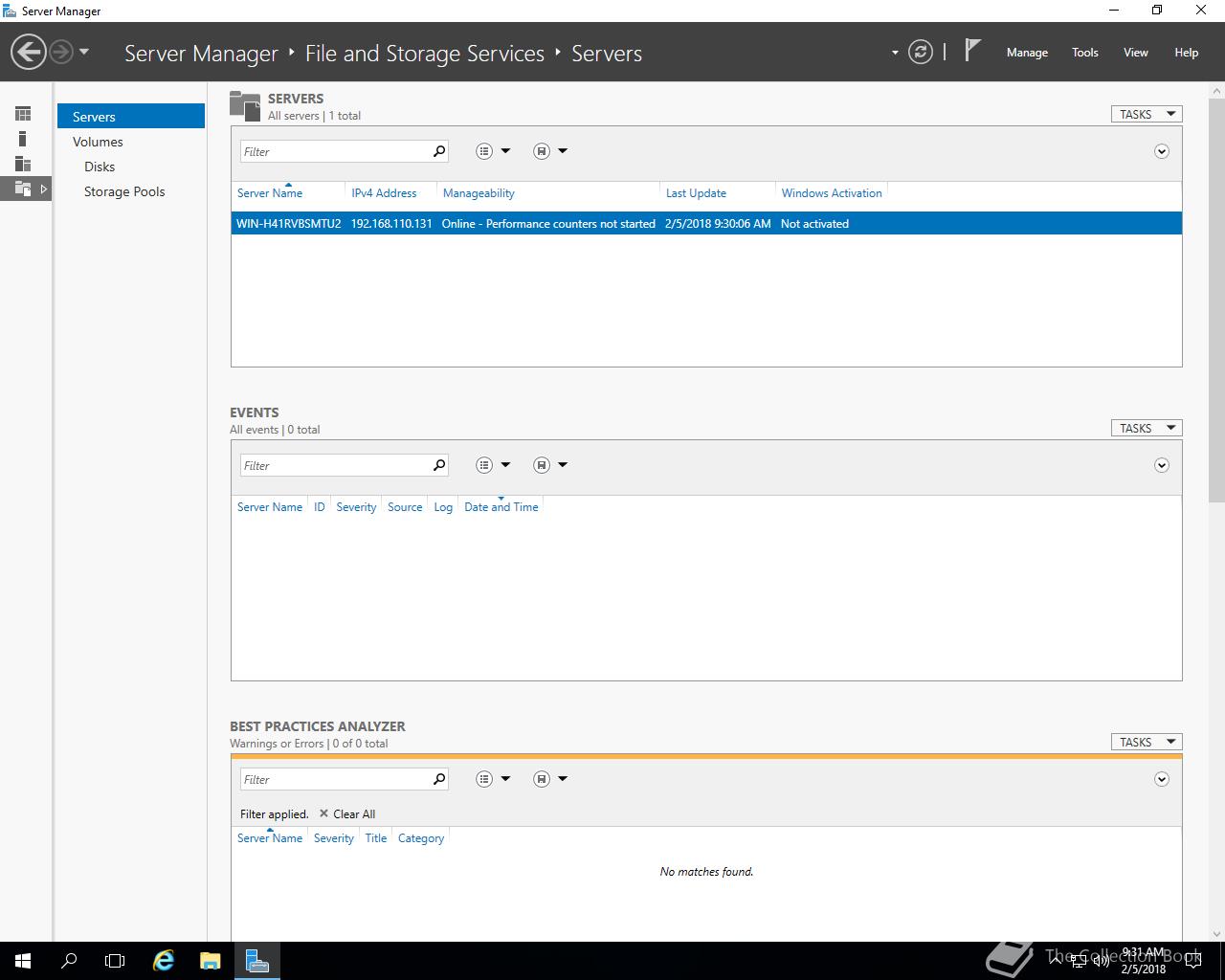
Task: Open Dashboard icon in left sidebar
Action: point(23,114)
